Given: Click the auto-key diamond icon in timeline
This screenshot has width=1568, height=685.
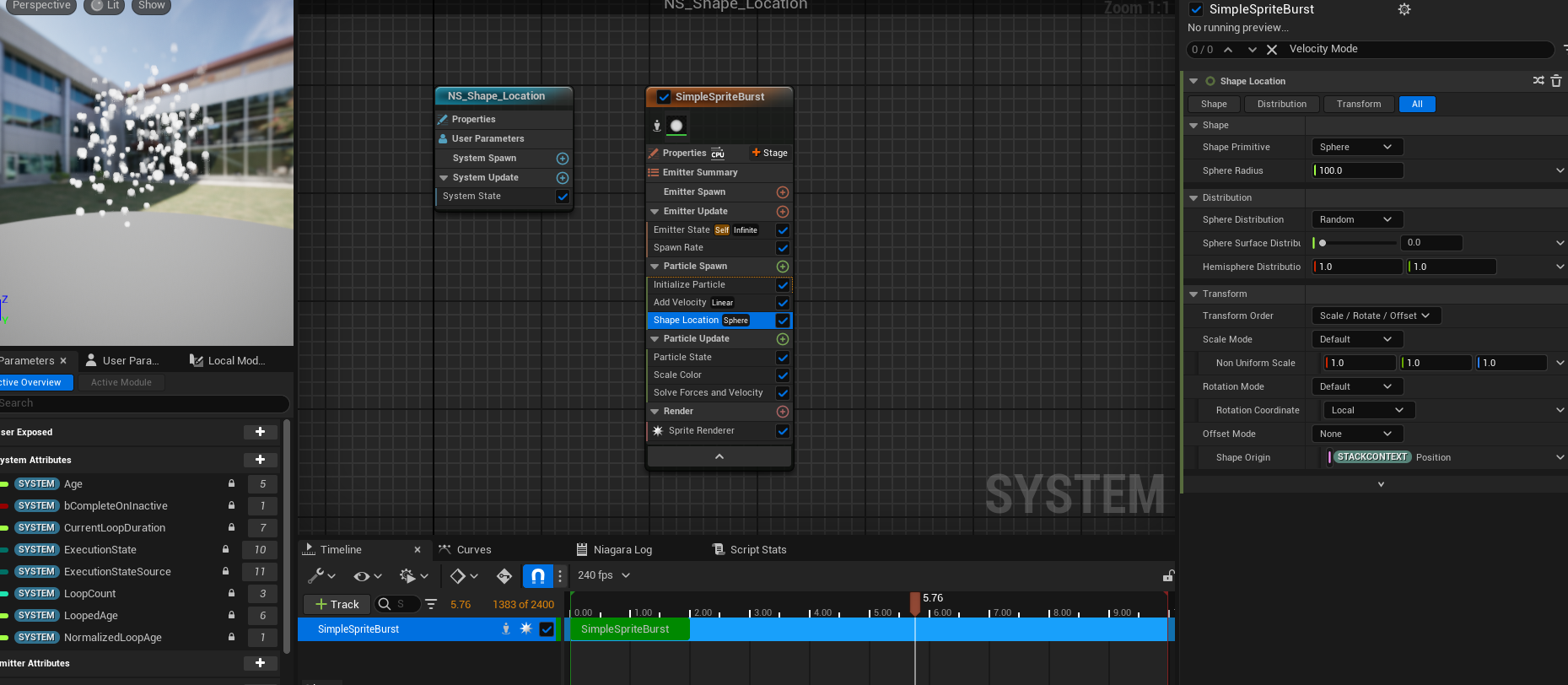Looking at the screenshot, I should click(x=504, y=576).
